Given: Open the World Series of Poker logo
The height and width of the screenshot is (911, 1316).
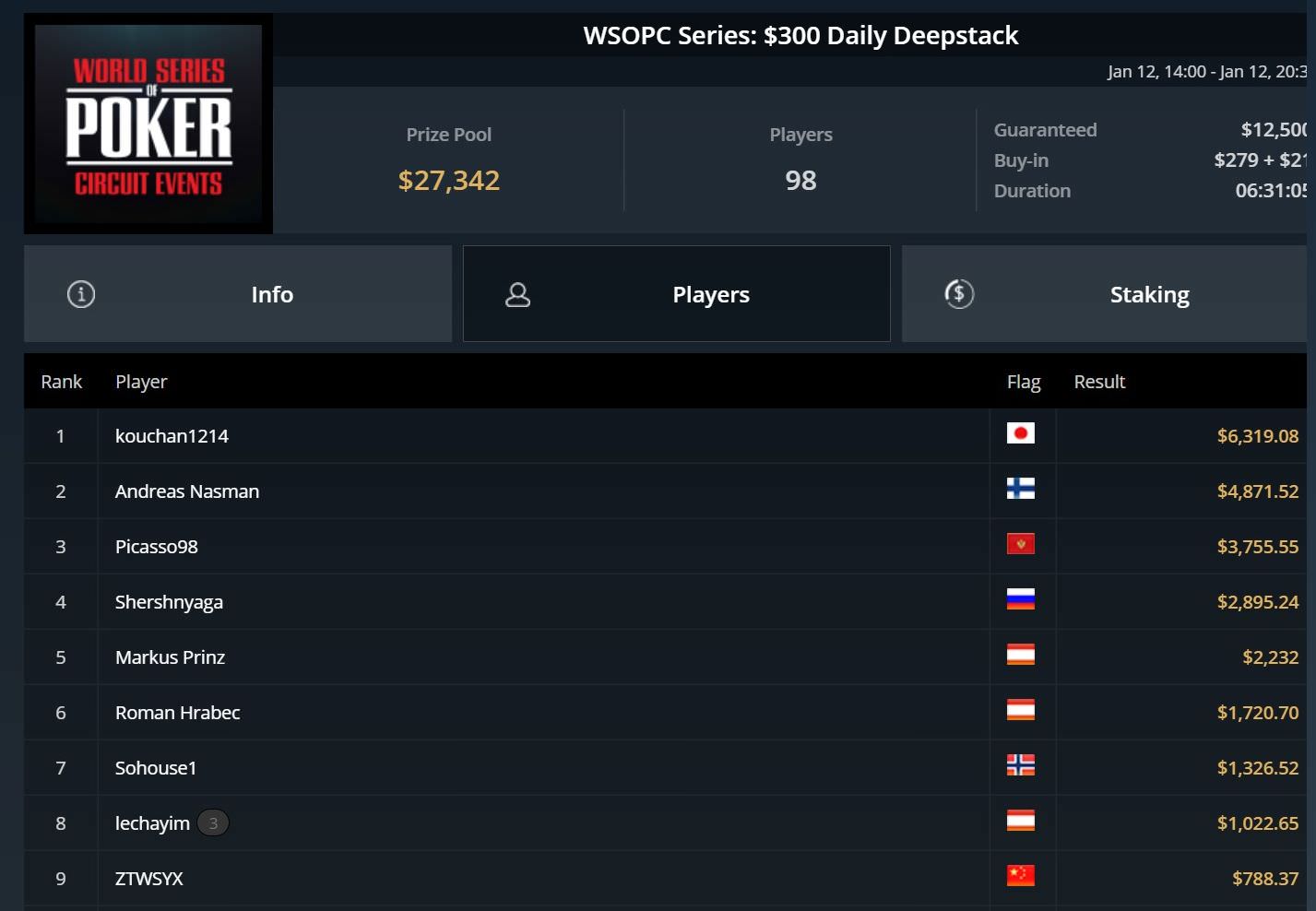Looking at the screenshot, I should tap(148, 124).
